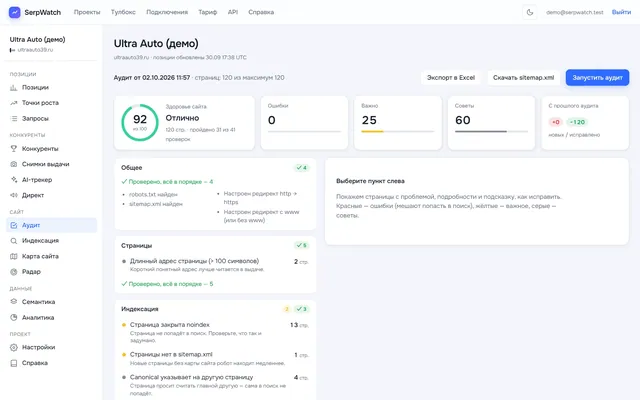This screenshot has width=640, height=400.
Task: Click Ultra Auto (демо) project name in sidebar
Action: [38, 40]
